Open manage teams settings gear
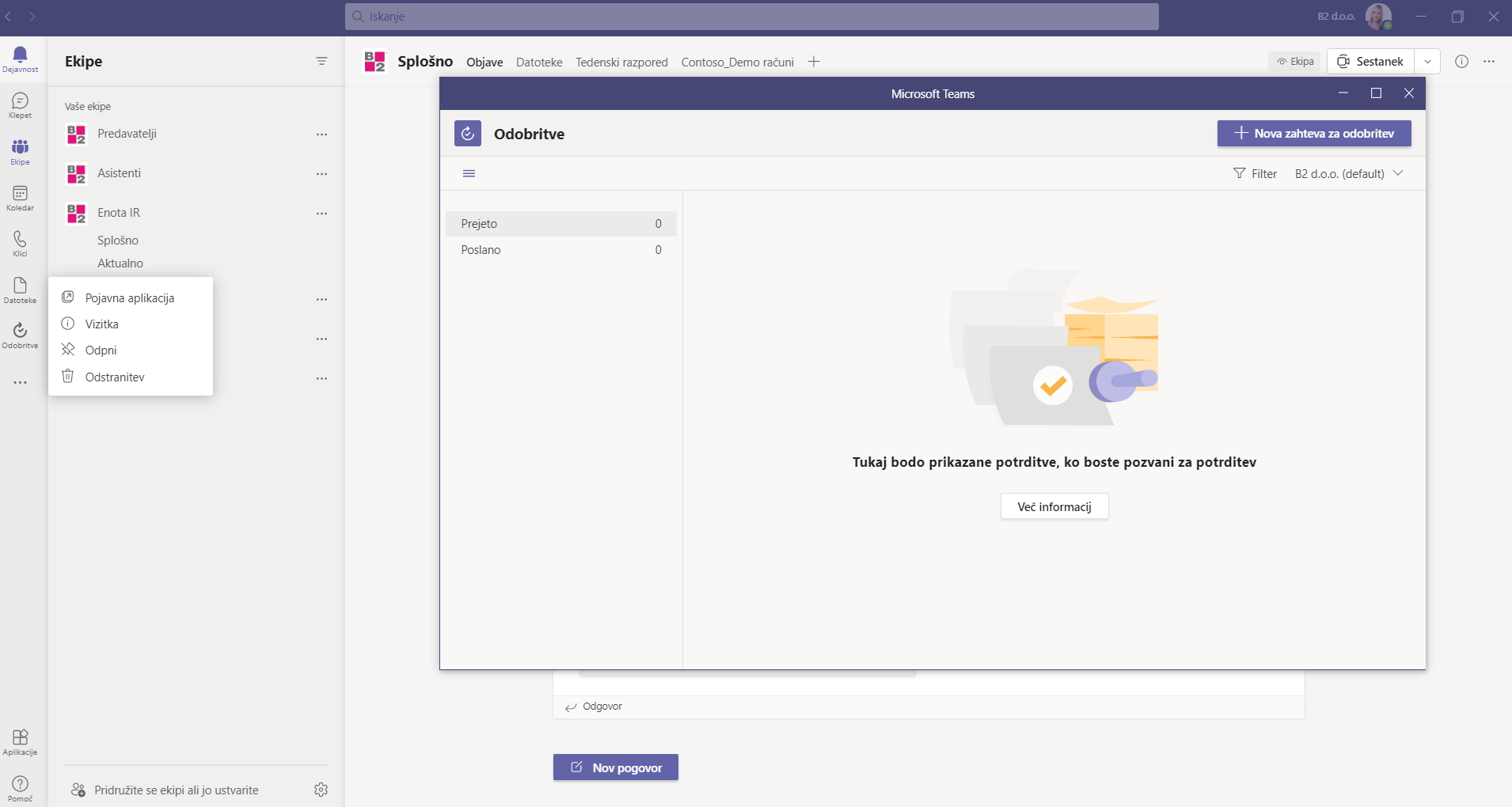 tap(321, 790)
